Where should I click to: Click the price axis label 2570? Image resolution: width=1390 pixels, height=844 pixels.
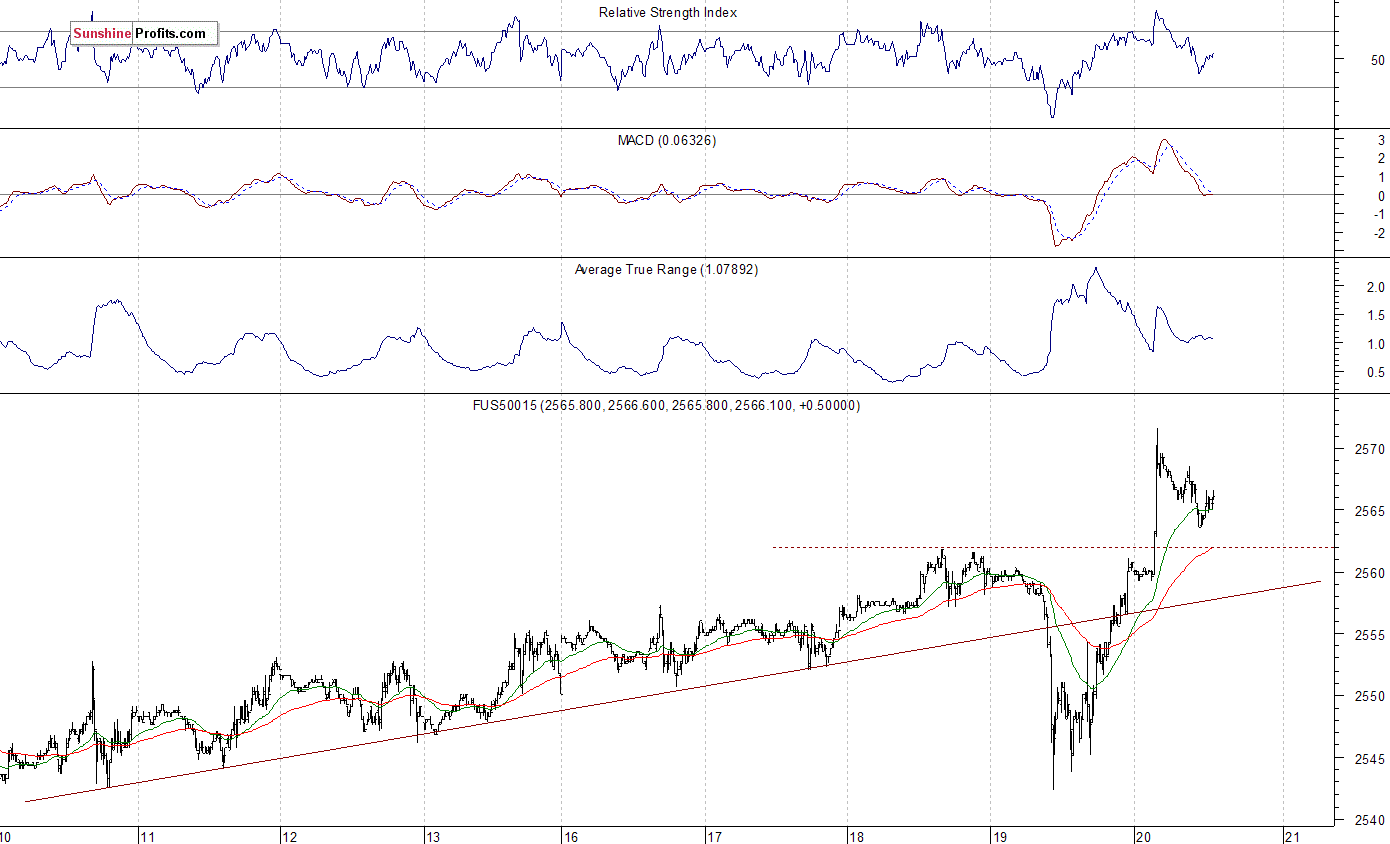click(1370, 450)
